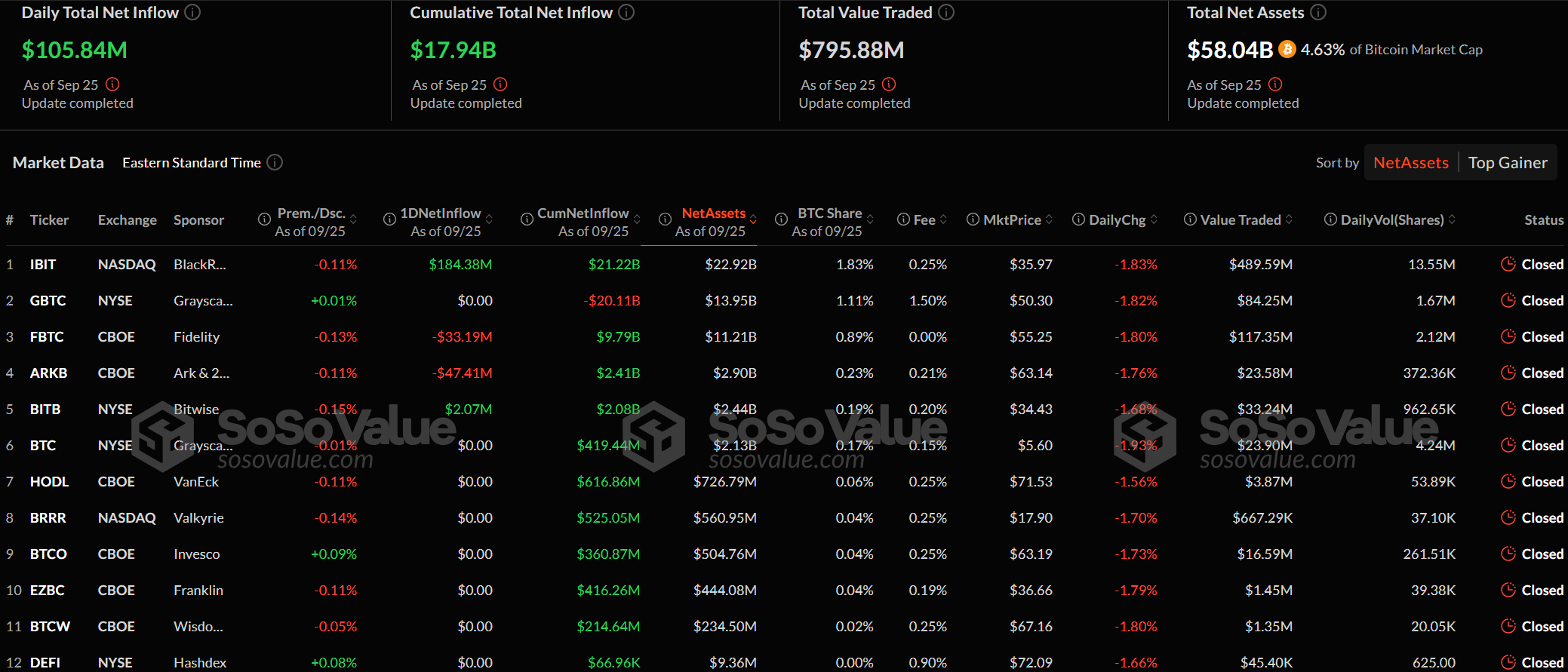Click the Closed clock icon in FBTC row
This screenshot has width=1568, height=672.
pyautogui.click(x=1508, y=336)
